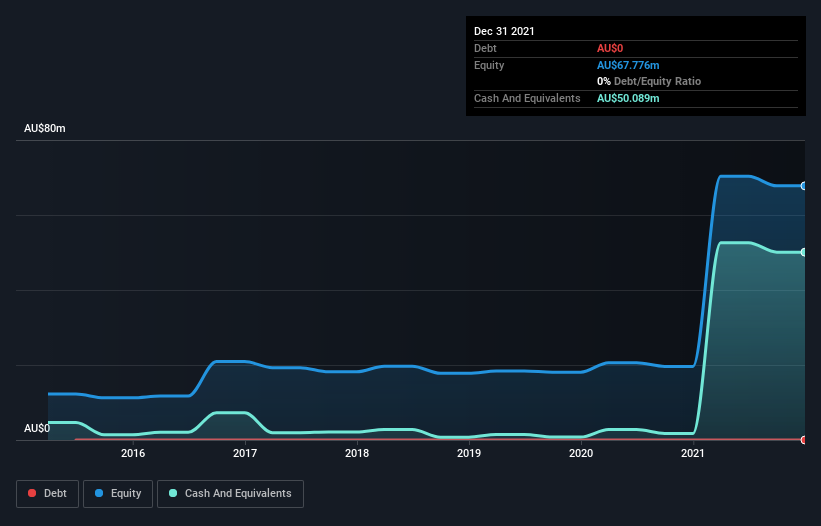This screenshot has width=821, height=526.
Task: Select the 2016 x-axis label
Action: [133, 453]
